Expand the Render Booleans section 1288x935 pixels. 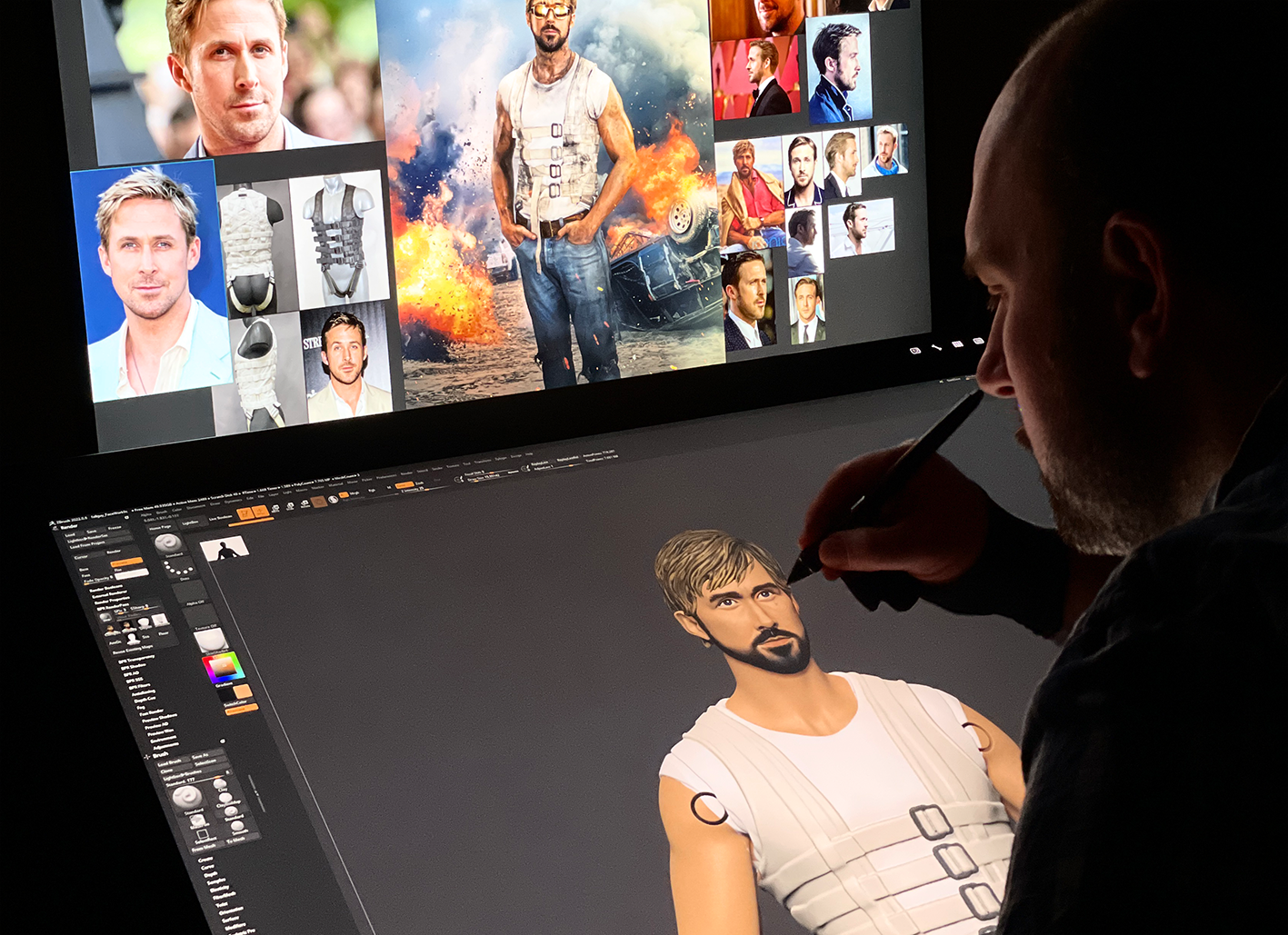(x=106, y=589)
